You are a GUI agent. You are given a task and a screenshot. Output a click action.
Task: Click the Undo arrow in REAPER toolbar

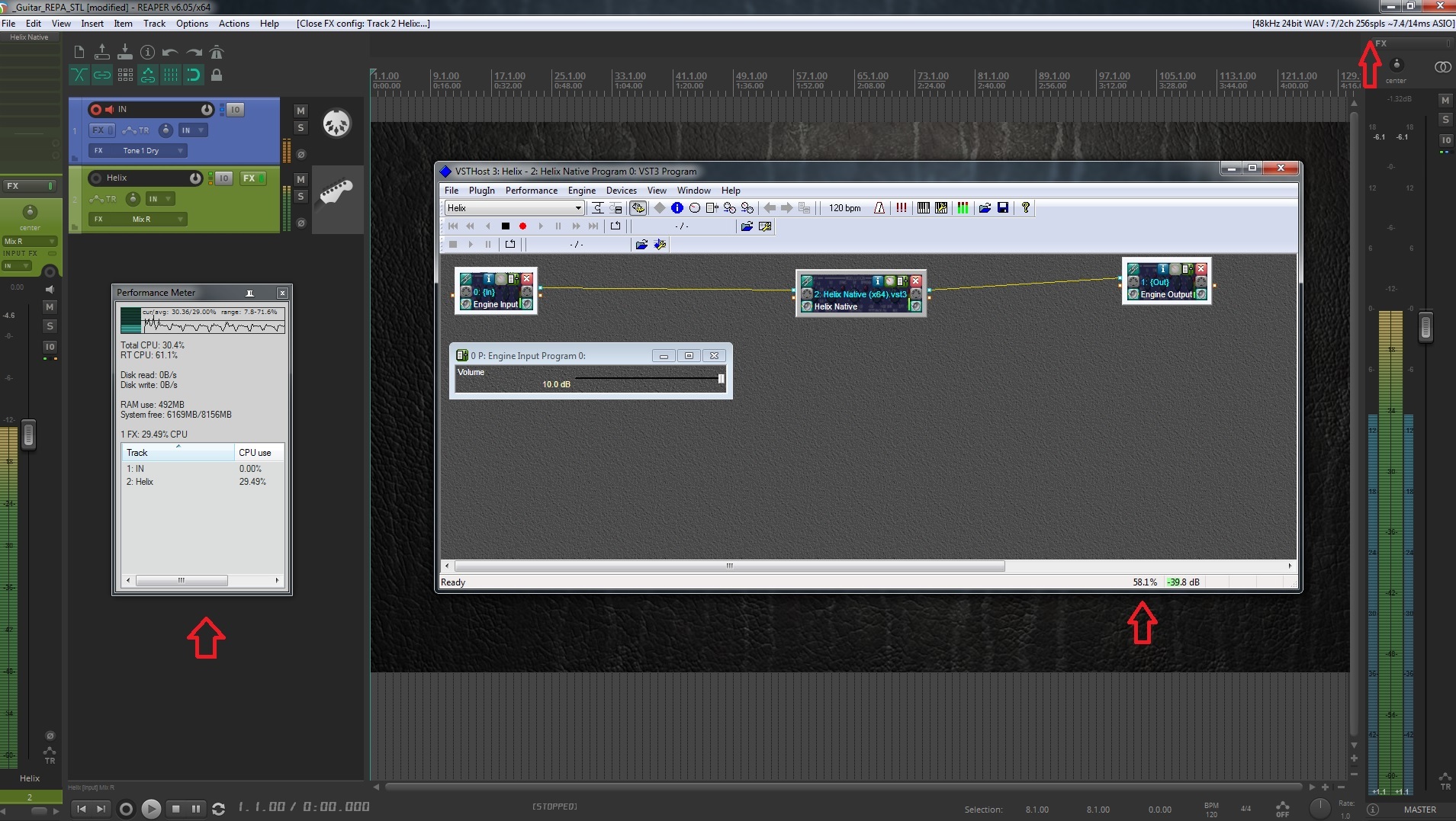(170, 52)
